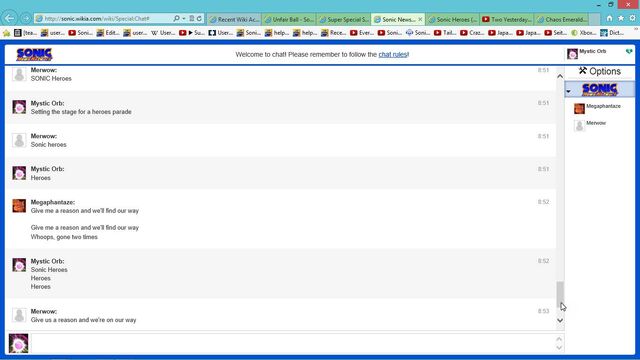Screen dimensions: 640x360
Task: Switch to the Chaos Emerald... tab
Action: pos(562,19)
